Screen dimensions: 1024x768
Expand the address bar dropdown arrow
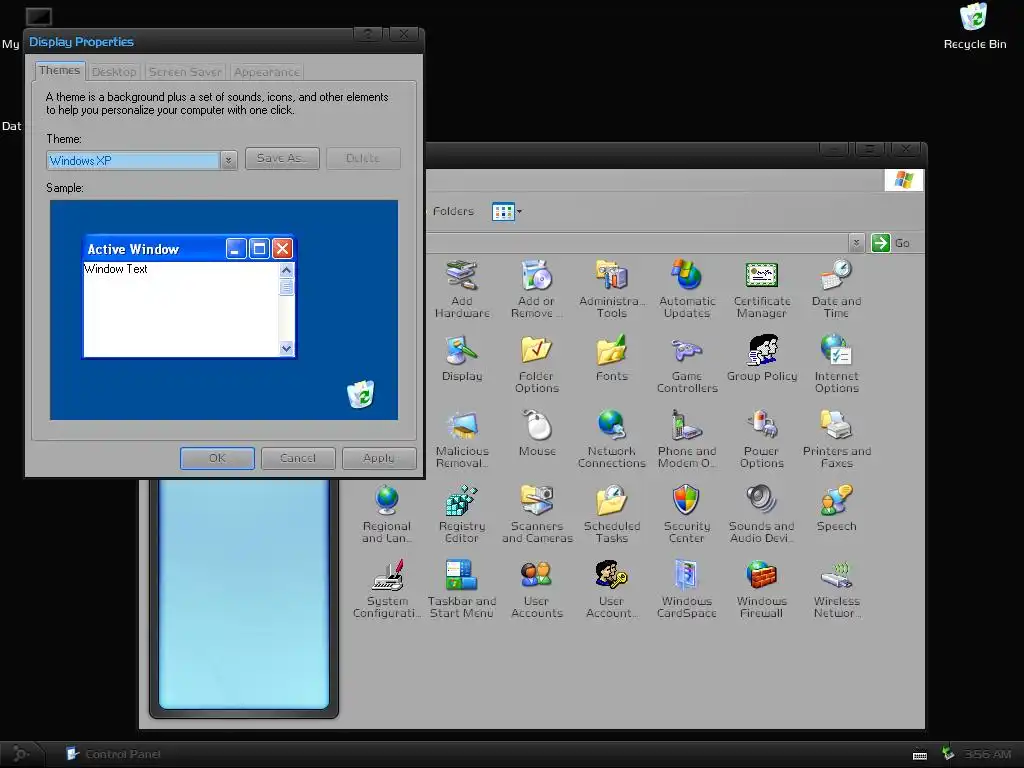856,243
